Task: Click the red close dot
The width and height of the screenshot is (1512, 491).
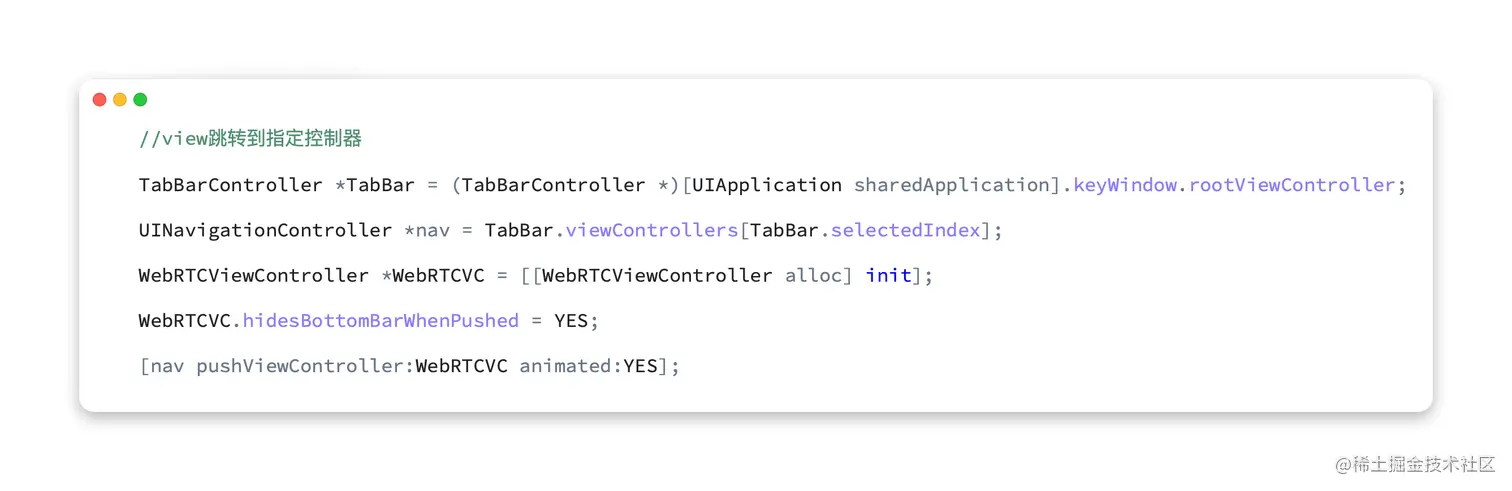Action: [x=99, y=99]
